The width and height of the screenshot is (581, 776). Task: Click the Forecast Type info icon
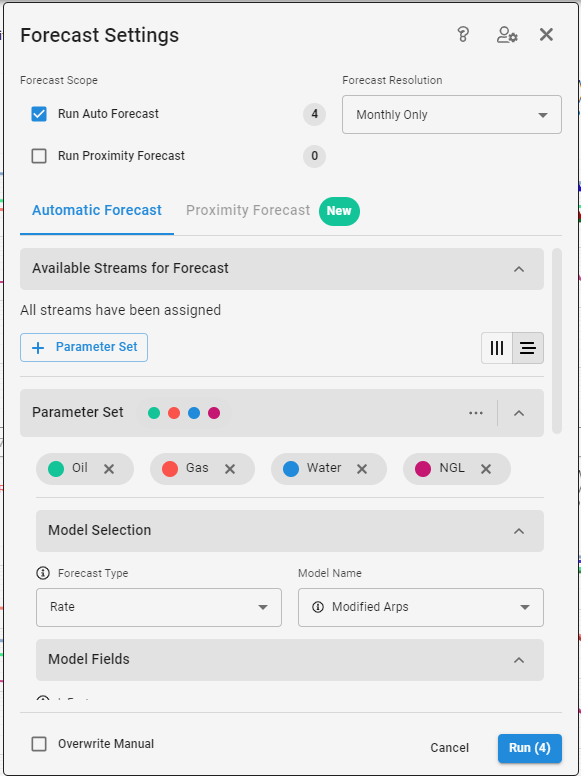click(x=43, y=573)
